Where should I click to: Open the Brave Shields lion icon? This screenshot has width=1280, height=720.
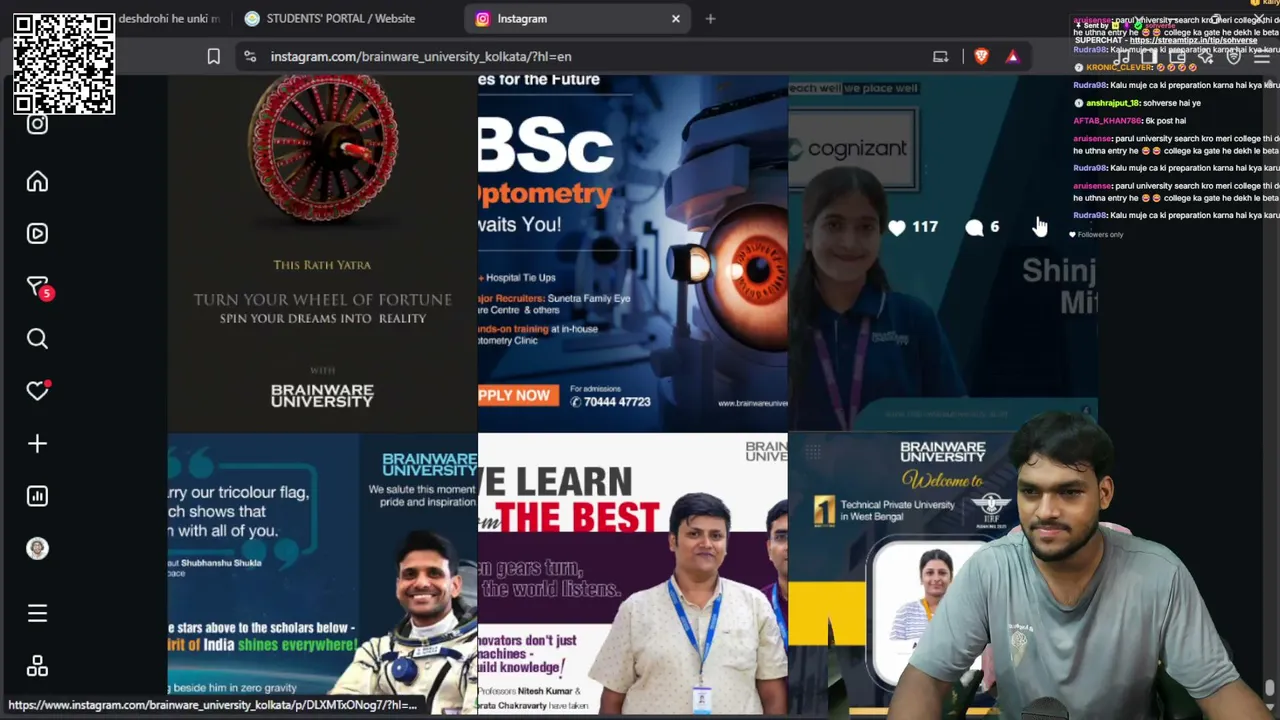981,57
